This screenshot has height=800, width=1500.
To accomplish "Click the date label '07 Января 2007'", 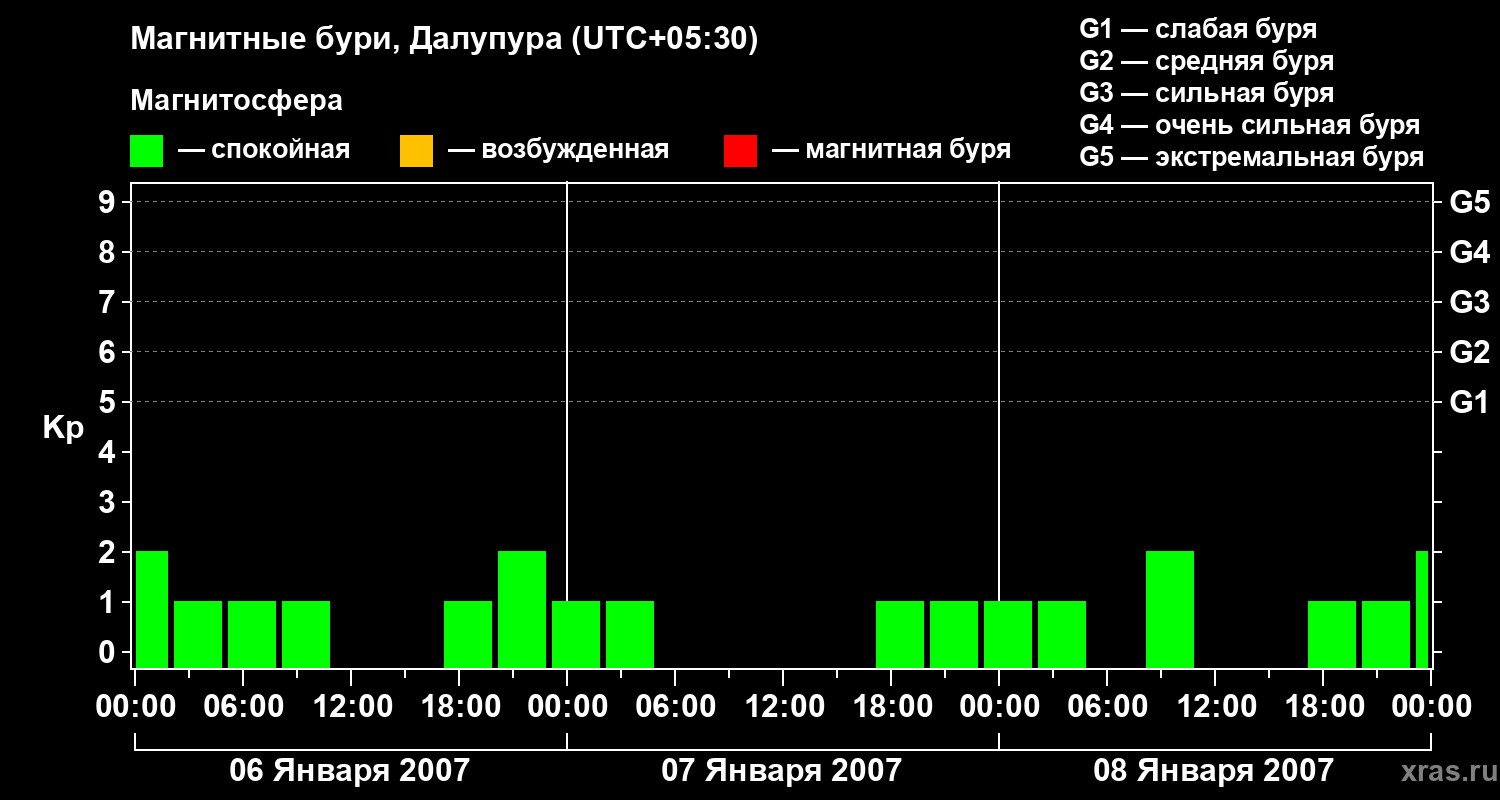I will (781, 770).
